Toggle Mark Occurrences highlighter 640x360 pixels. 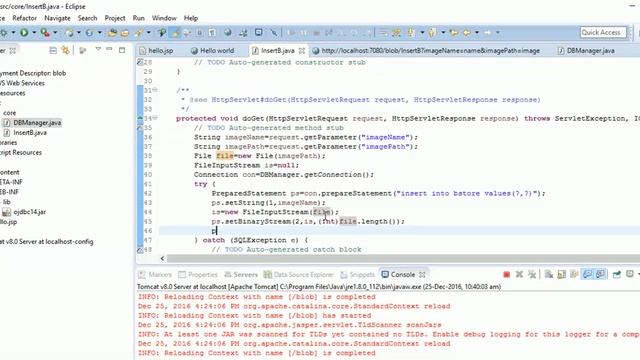pos(175,33)
